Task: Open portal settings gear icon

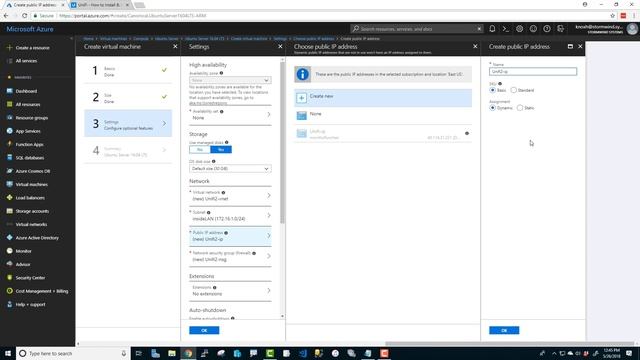Action: [520, 29]
